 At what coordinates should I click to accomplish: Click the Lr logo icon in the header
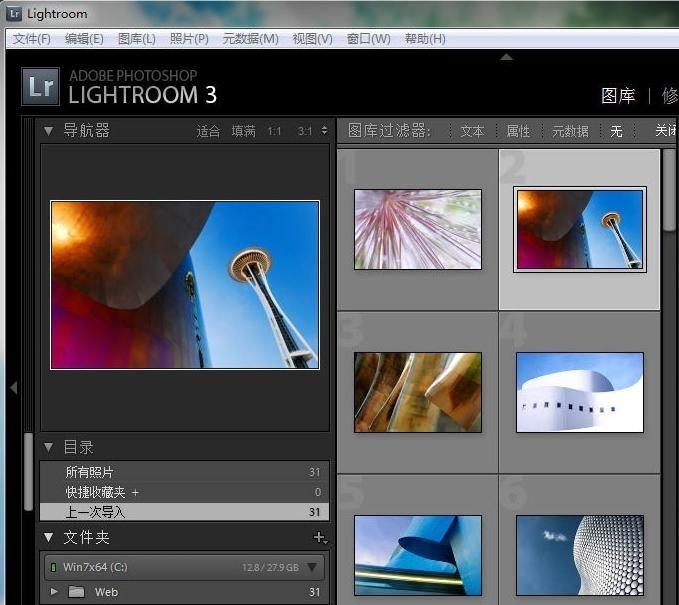pyautogui.click(x=41, y=87)
